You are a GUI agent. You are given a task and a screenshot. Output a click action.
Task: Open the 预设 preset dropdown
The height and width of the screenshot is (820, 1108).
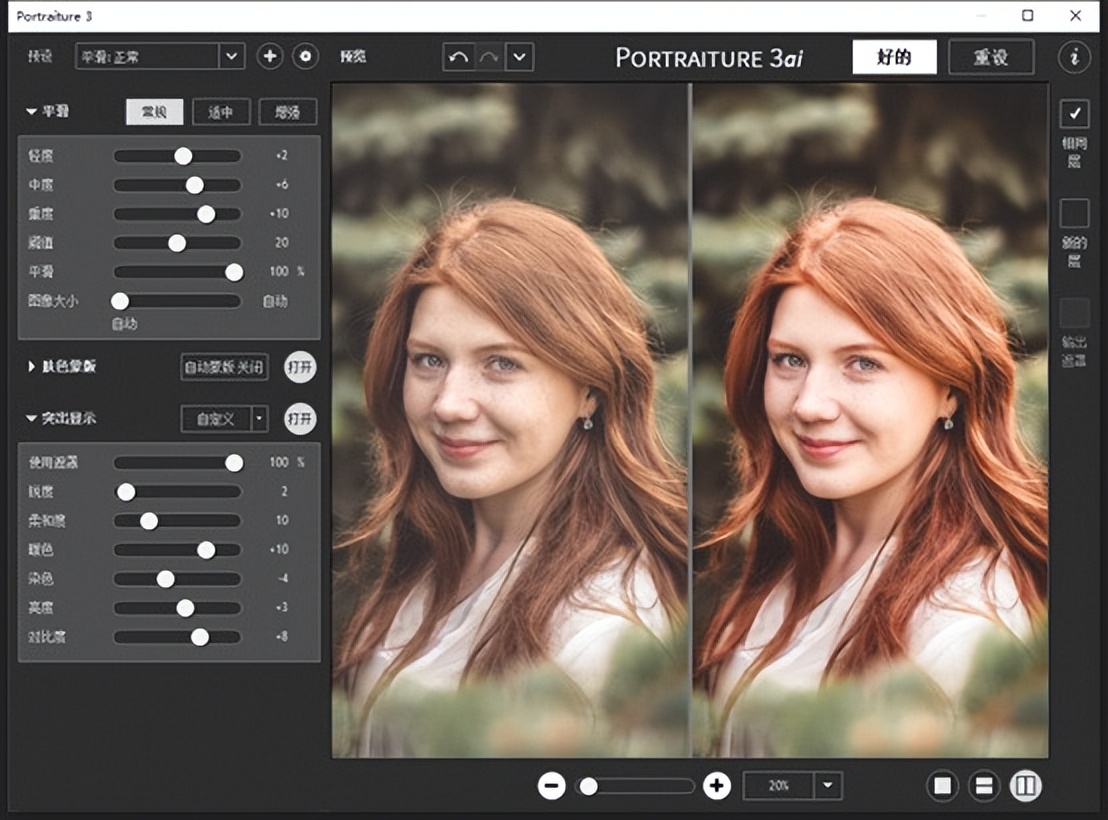point(231,56)
